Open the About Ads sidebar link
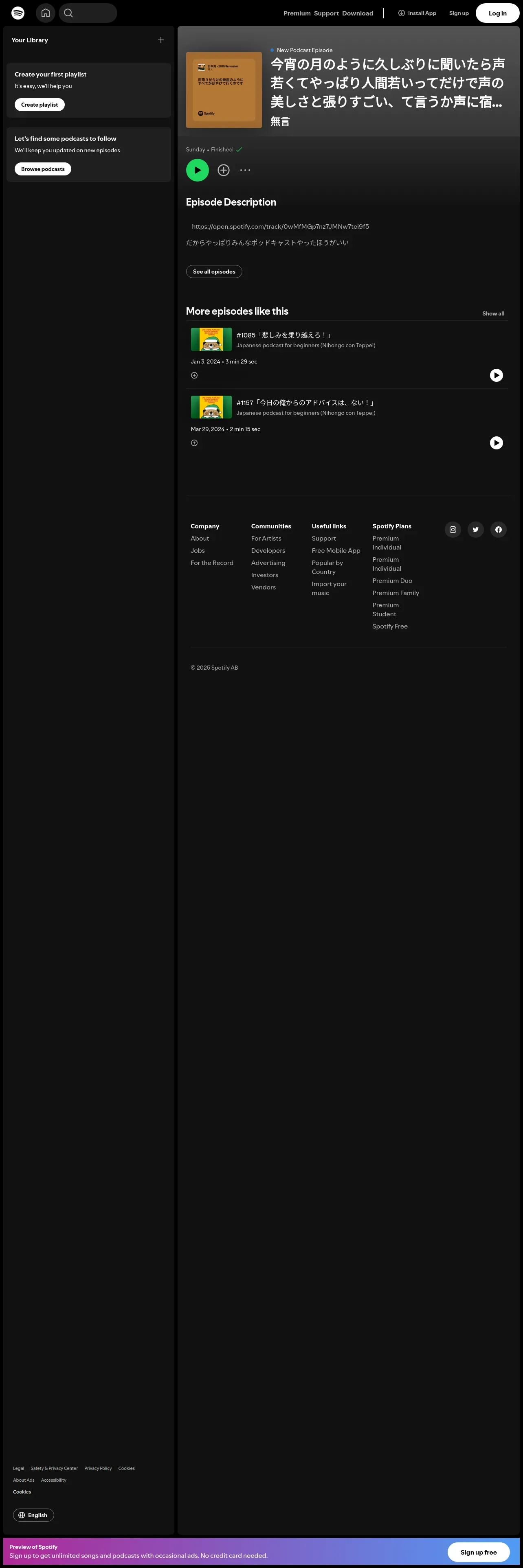The image size is (523, 1568). (24, 1480)
